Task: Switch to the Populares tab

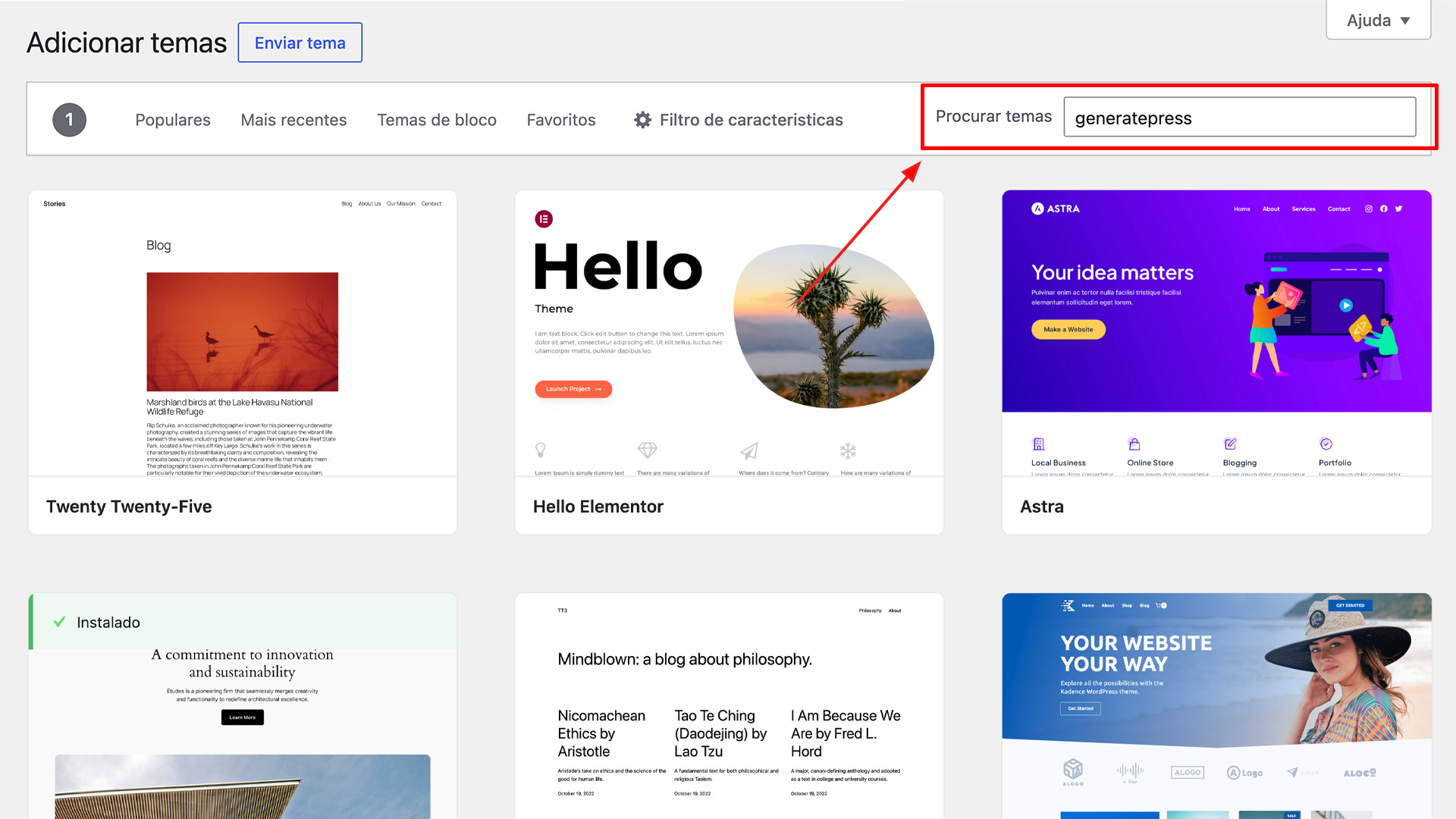Action: pyautogui.click(x=173, y=120)
